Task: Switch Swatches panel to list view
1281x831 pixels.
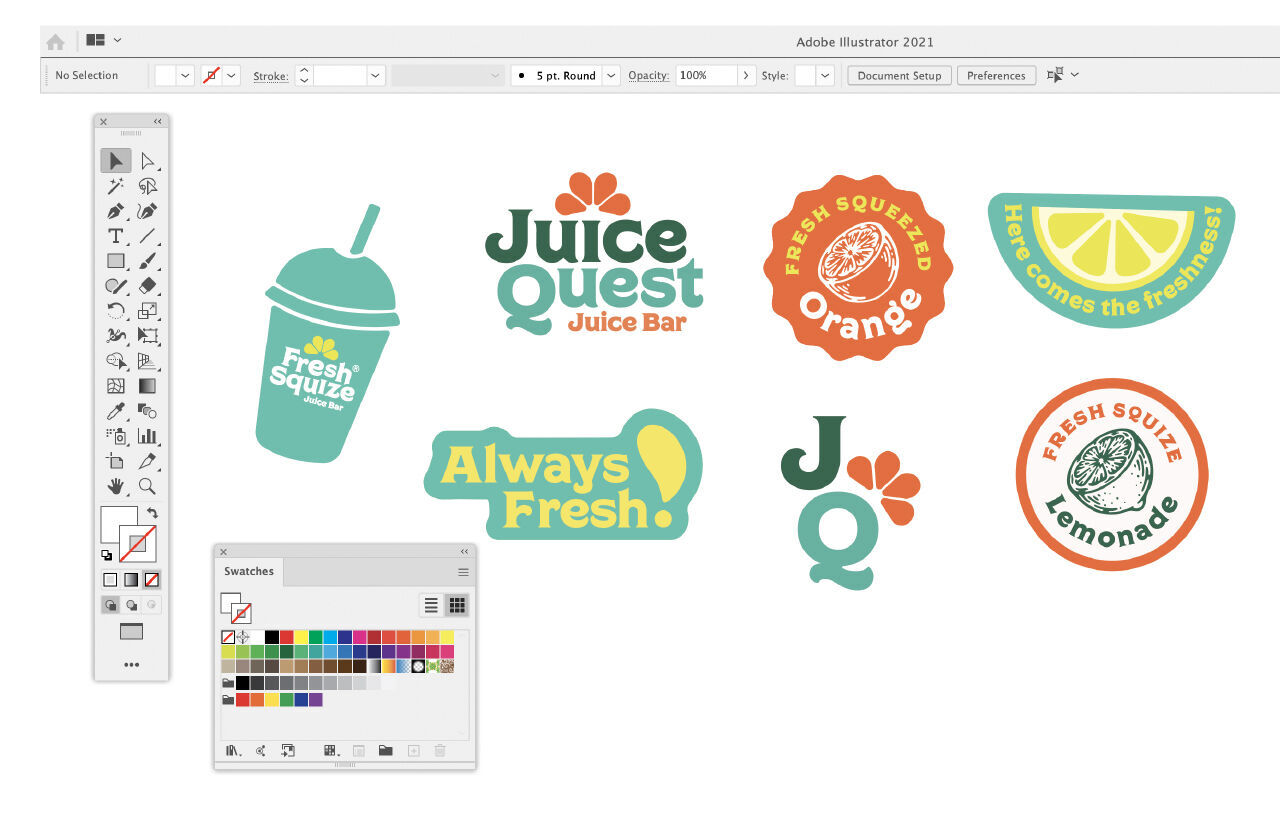Action: pyautogui.click(x=431, y=605)
